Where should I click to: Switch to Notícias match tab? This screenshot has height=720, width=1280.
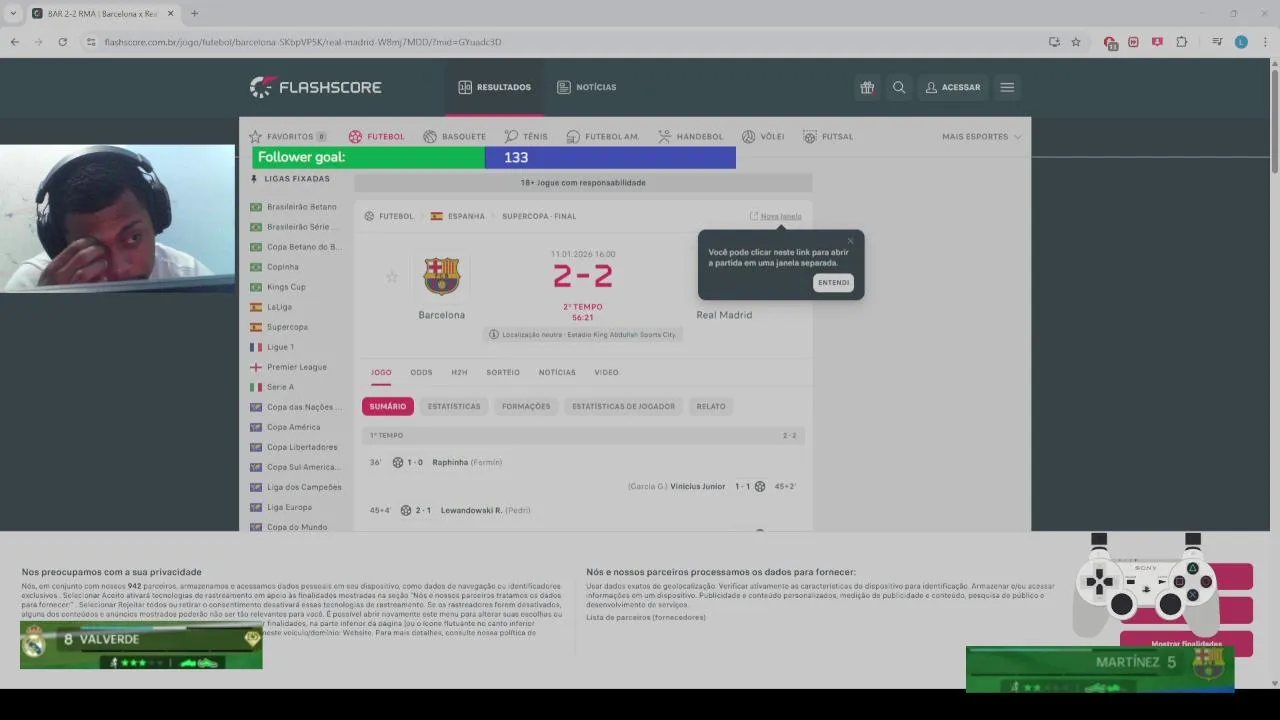click(557, 372)
